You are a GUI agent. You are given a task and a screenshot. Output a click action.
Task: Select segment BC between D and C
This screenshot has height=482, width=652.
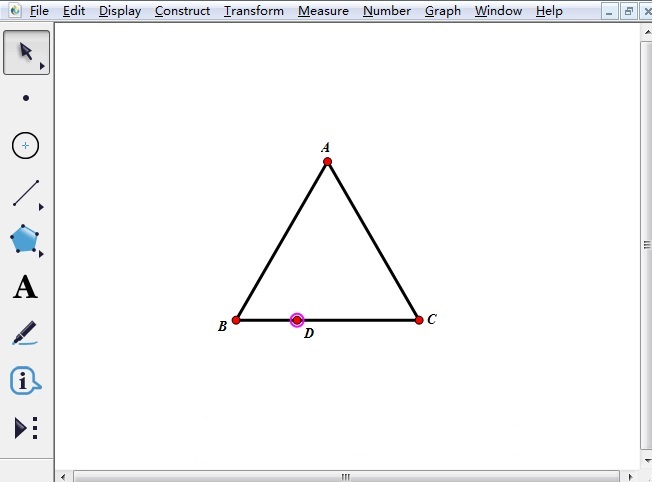pyautogui.click(x=358, y=320)
